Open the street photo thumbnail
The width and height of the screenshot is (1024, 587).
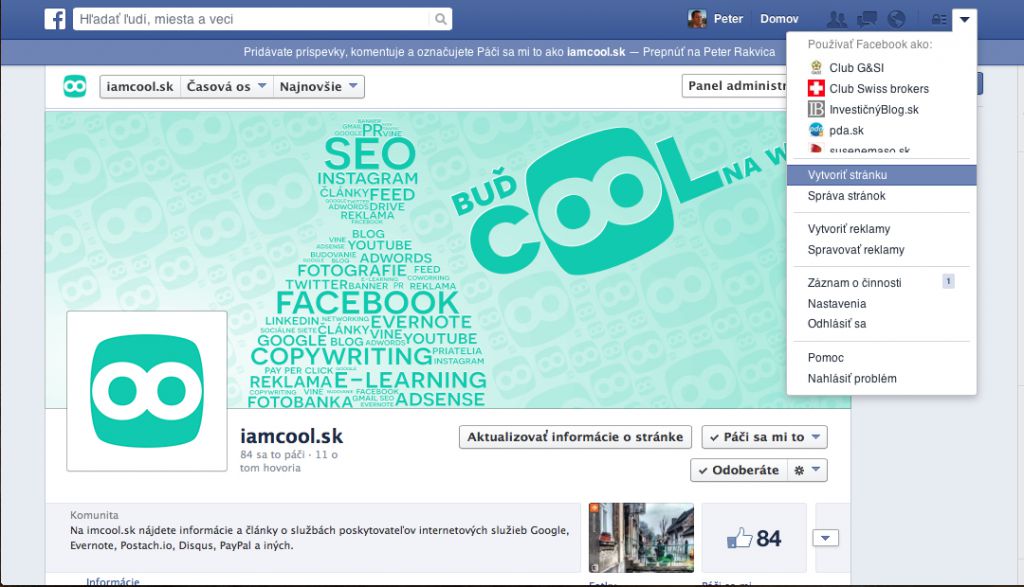tap(641, 537)
